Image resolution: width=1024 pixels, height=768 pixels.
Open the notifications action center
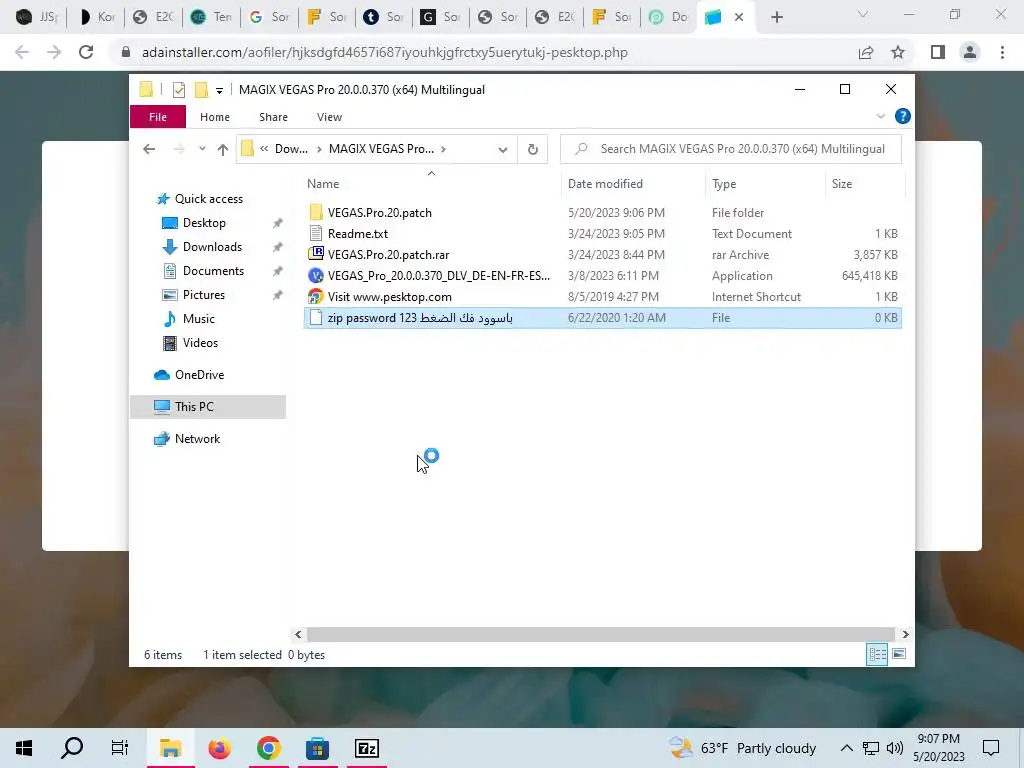[991, 748]
